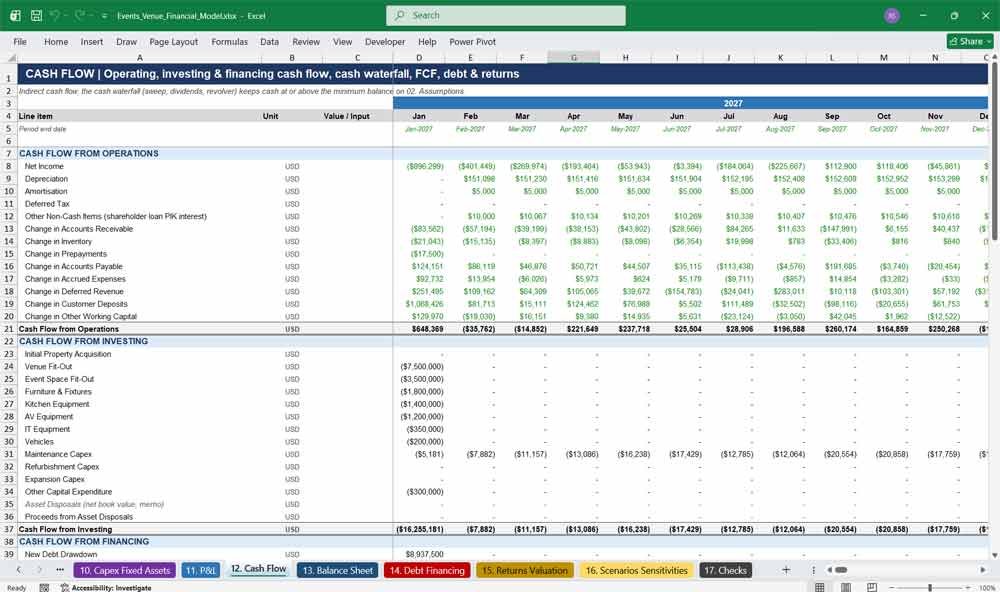Click the Save icon in title bar
Screen dimensions: 1000x592
tap(36, 15)
